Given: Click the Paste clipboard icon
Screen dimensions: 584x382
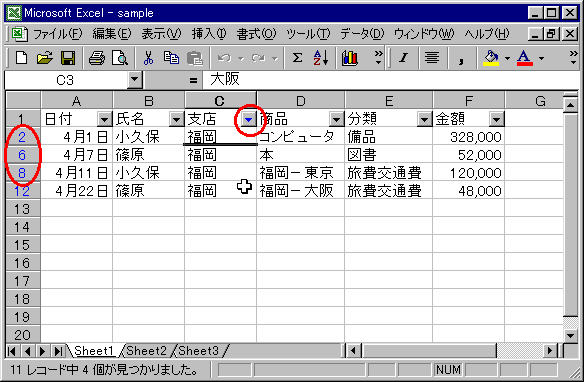Looking at the screenshot, I should 194,58.
